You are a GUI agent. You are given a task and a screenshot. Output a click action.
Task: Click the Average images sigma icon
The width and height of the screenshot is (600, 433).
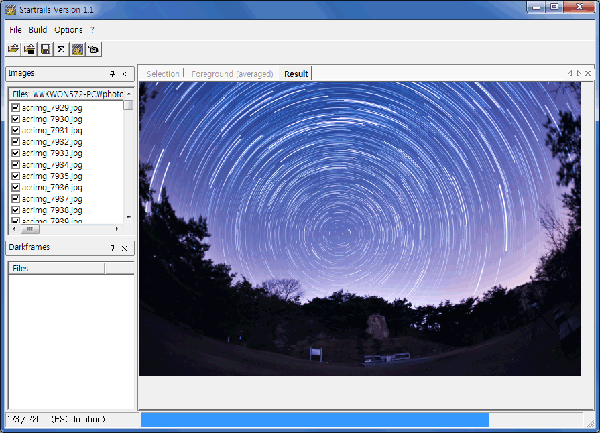coord(61,49)
